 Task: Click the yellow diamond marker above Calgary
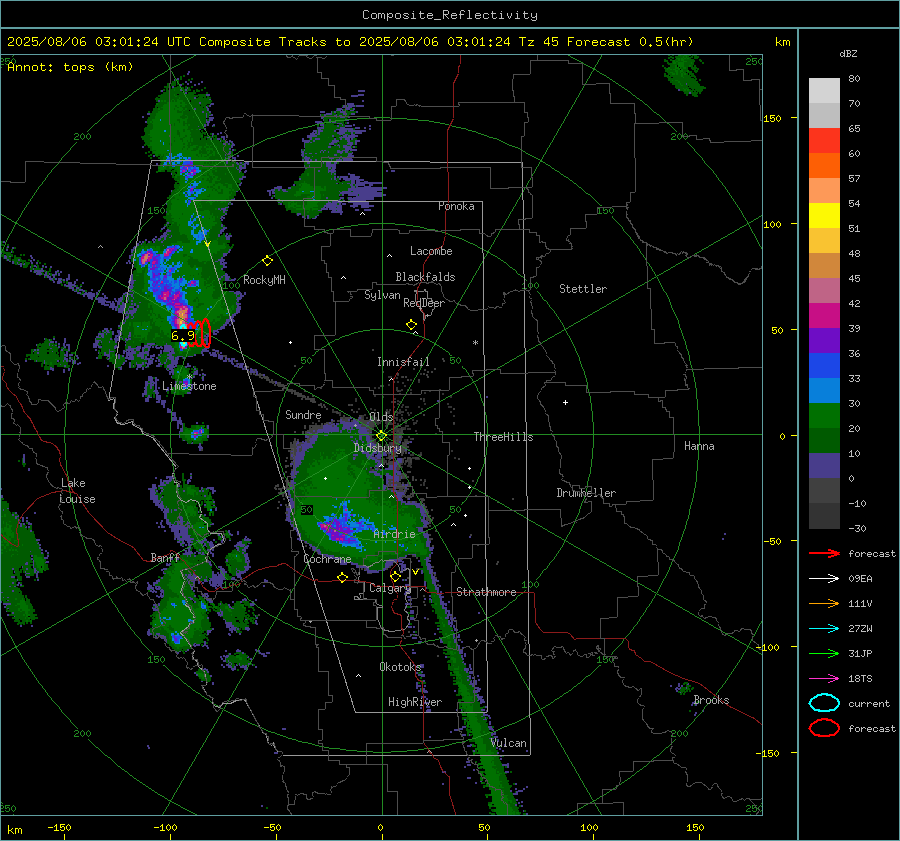coord(395,576)
